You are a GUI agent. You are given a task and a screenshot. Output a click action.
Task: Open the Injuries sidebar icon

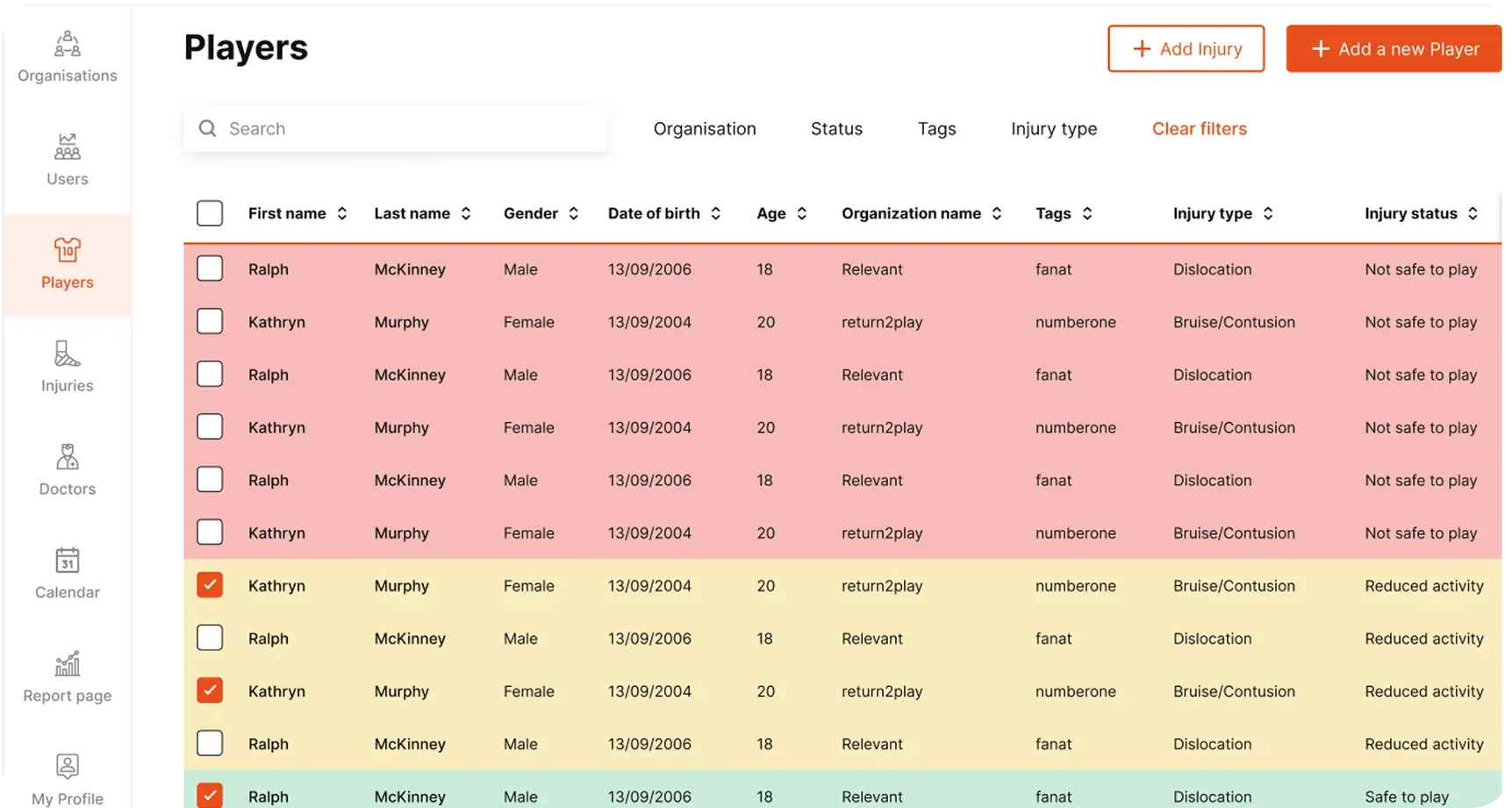(68, 354)
